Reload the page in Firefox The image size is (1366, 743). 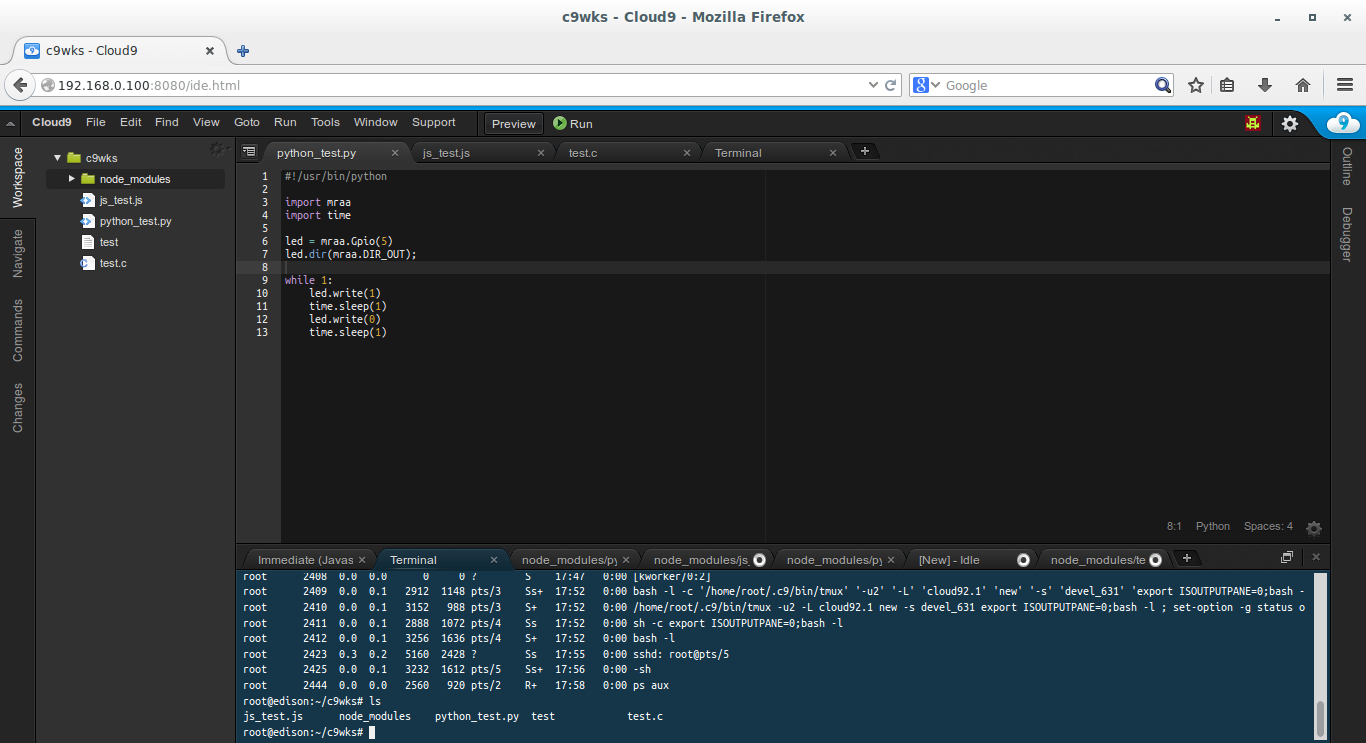click(x=891, y=85)
